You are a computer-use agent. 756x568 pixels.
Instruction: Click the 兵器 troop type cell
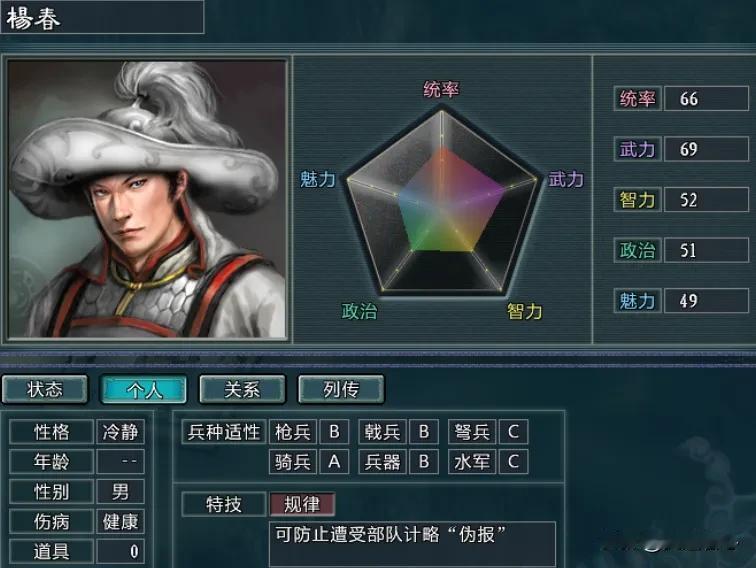point(382,462)
